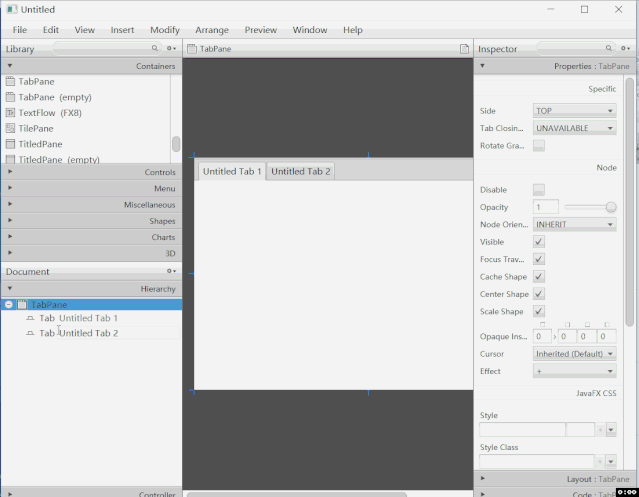Open the View menu

[x=84, y=30]
